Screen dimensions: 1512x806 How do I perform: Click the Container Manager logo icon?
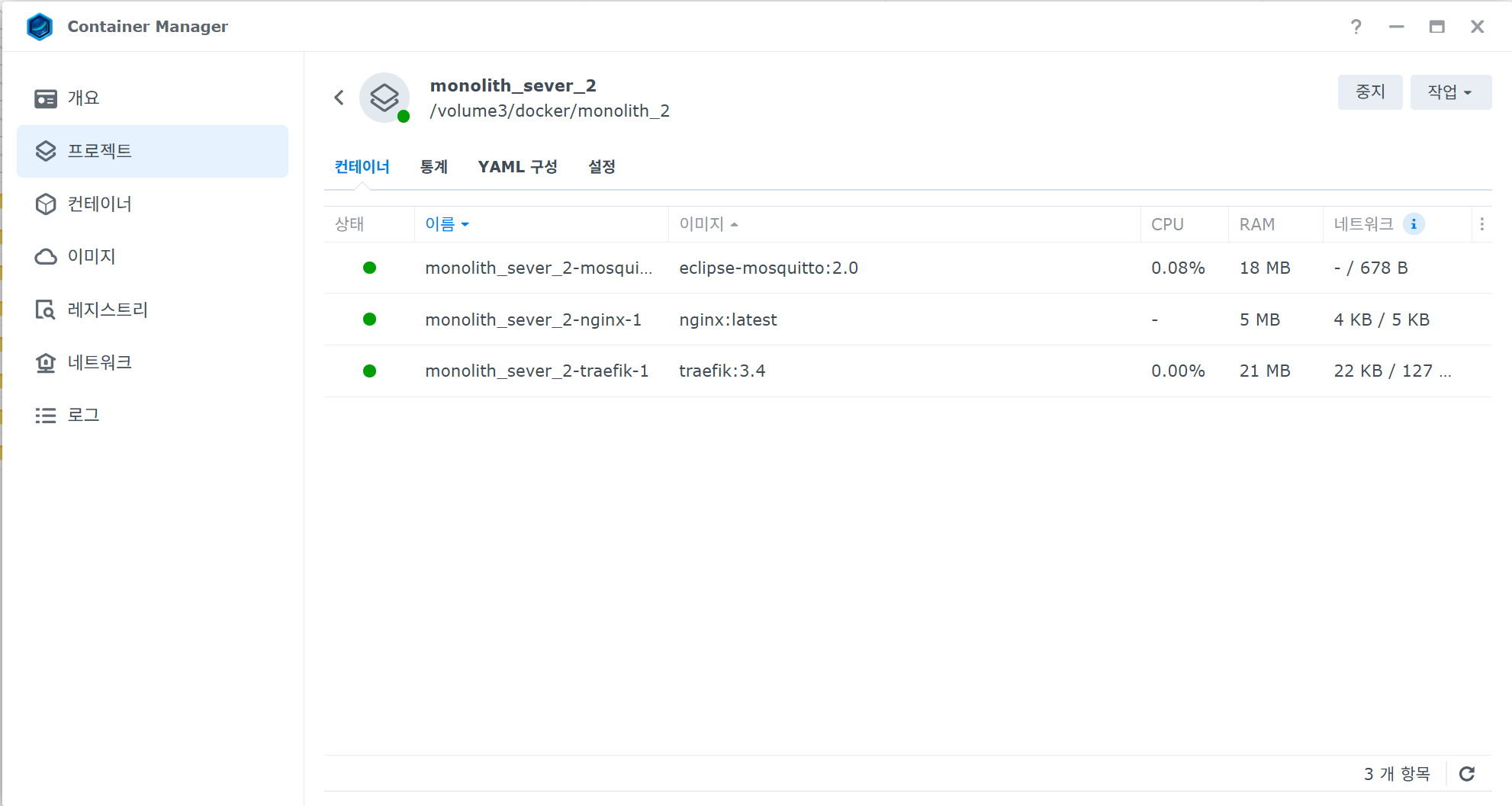(x=40, y=27)
